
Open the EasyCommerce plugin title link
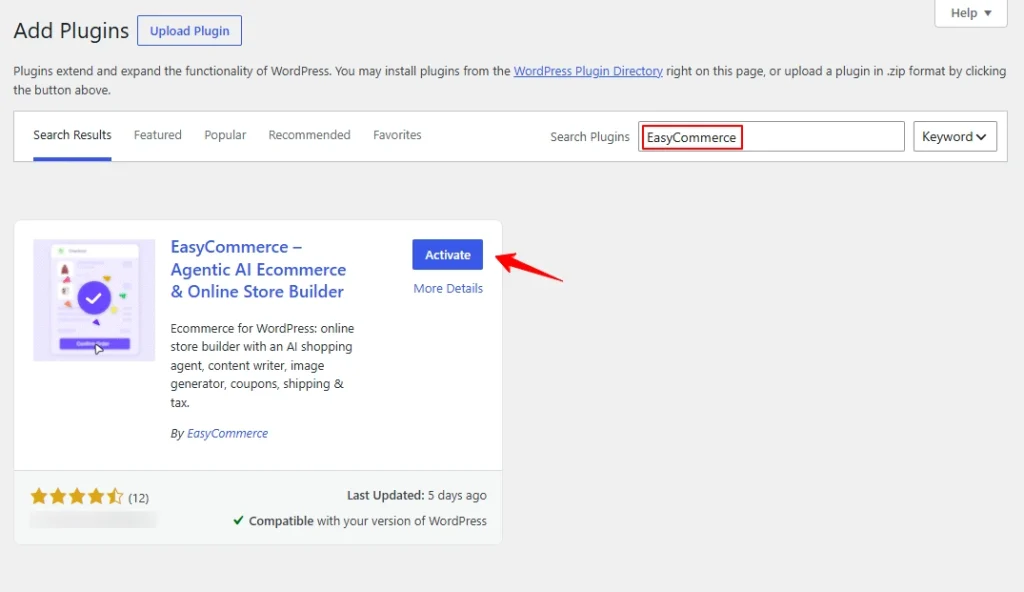click(x=259, y=269)
